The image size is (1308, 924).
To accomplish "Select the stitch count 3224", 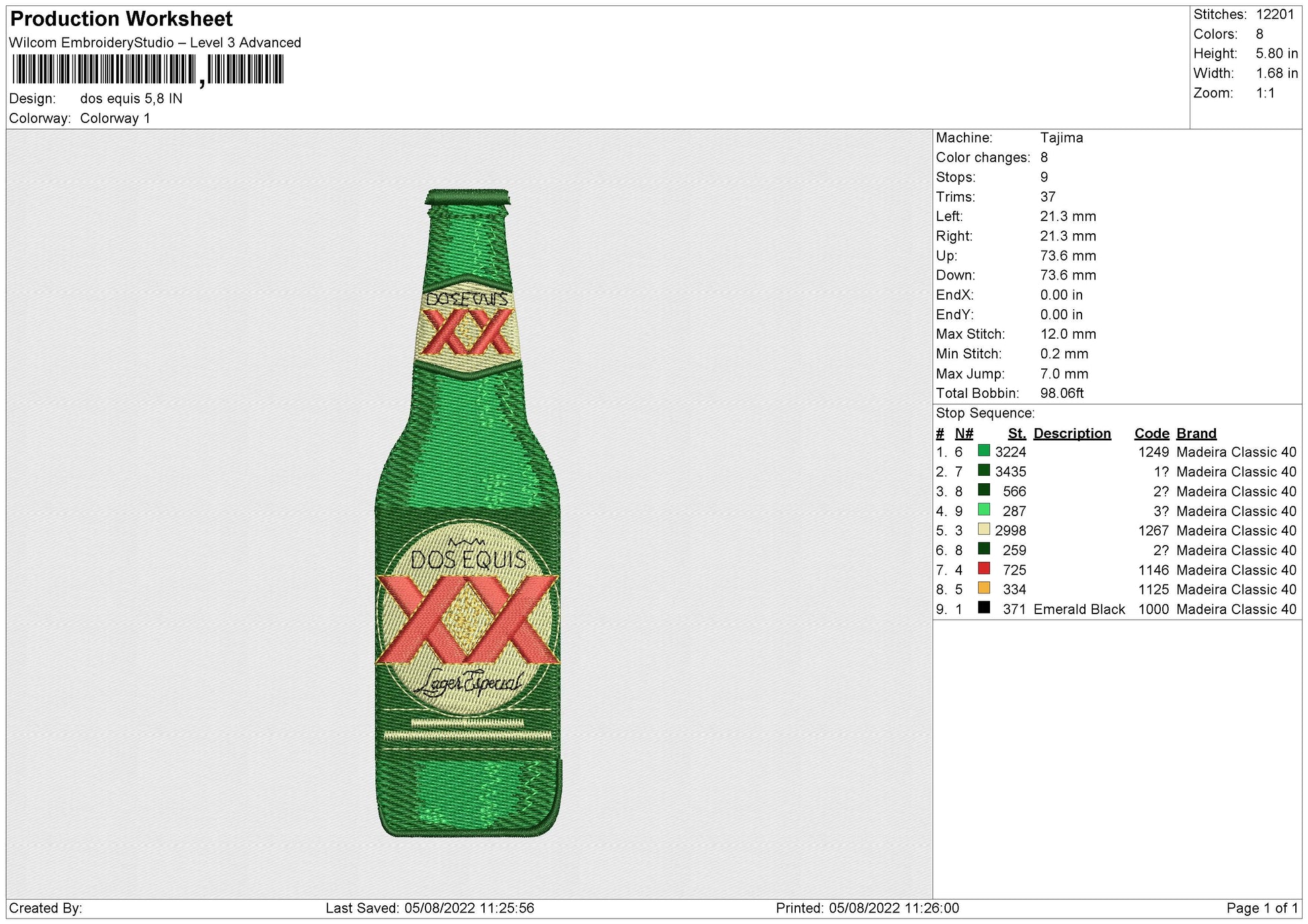I will coord(1011,452).
